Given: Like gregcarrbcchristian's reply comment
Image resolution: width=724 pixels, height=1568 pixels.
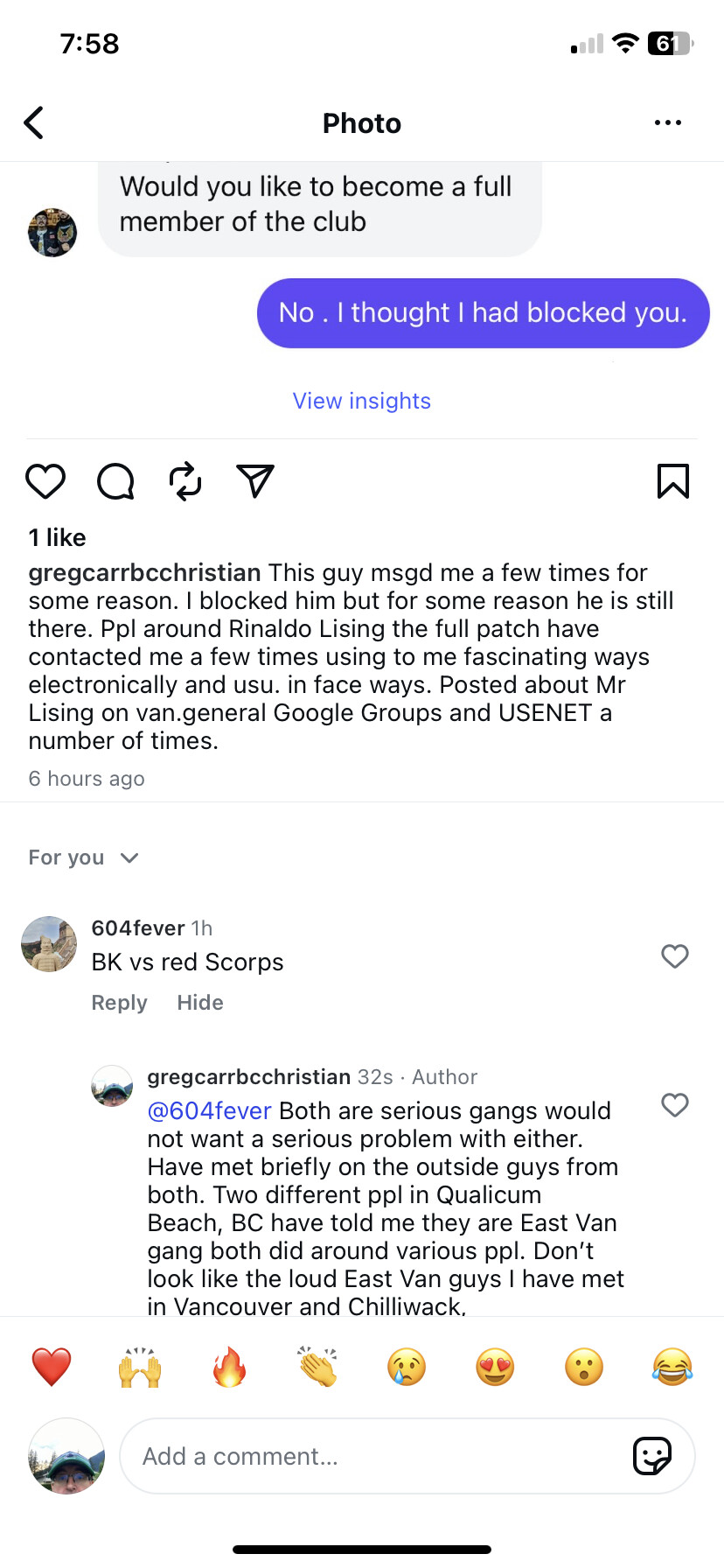Looking at the screenshot, I should (674, 1105).
